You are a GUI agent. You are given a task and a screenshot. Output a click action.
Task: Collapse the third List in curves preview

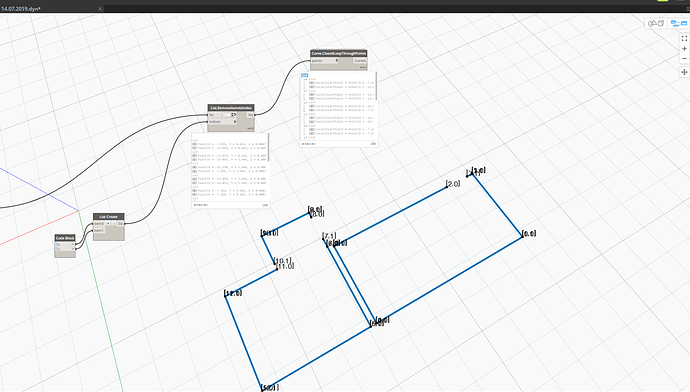coord(305,103)
